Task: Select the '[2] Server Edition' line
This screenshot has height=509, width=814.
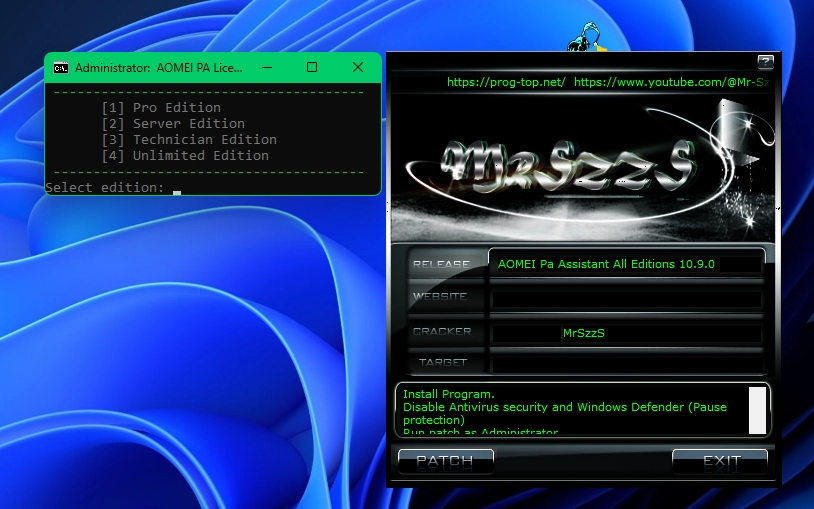Action: [x=173, y=124]
